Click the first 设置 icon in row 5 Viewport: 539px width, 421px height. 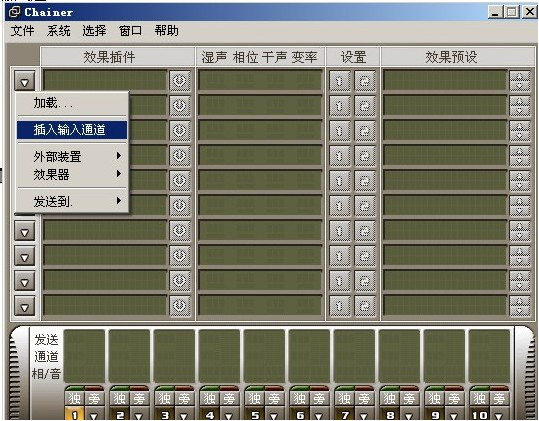340,181
